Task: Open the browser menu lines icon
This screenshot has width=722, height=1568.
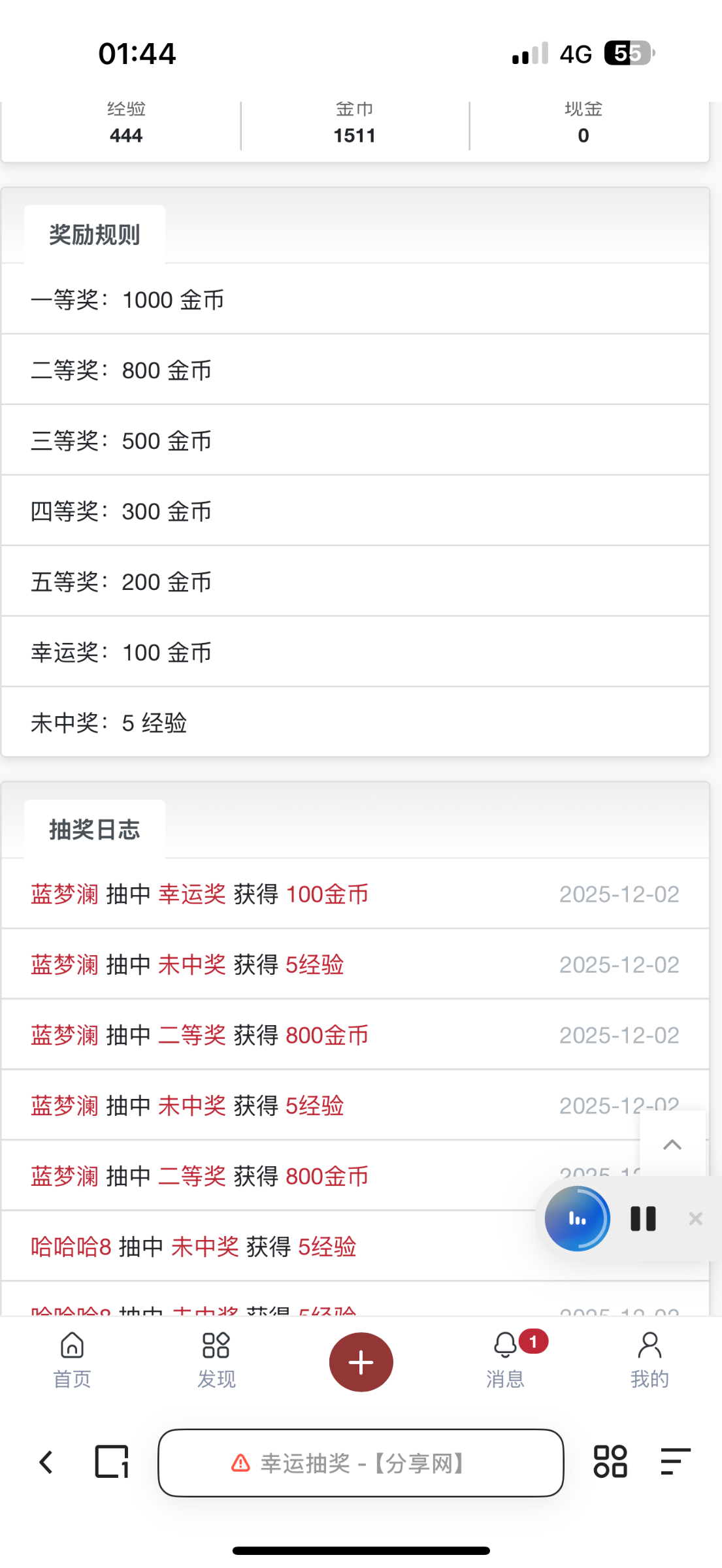Action: [x=675, y=1462]
